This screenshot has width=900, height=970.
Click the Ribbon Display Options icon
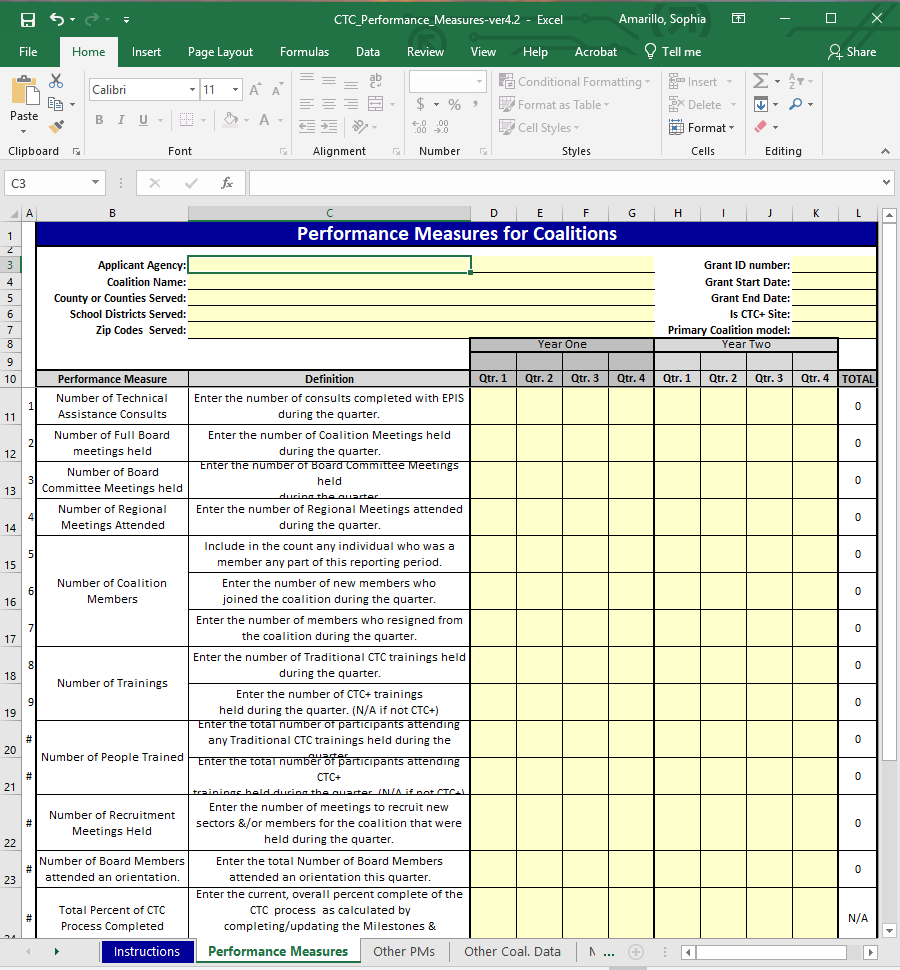point(739,19)
